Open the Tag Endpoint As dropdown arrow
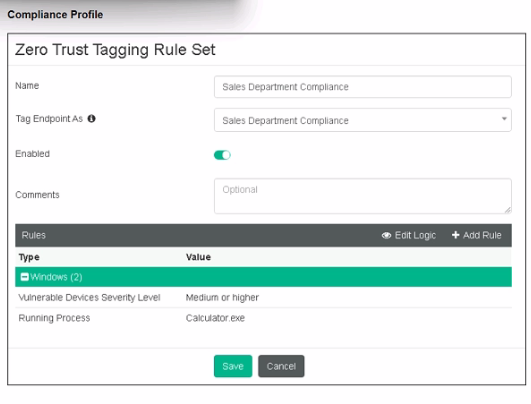Image resolution: width=531 pixels, height=404 pixels. (x=504, y=119)
